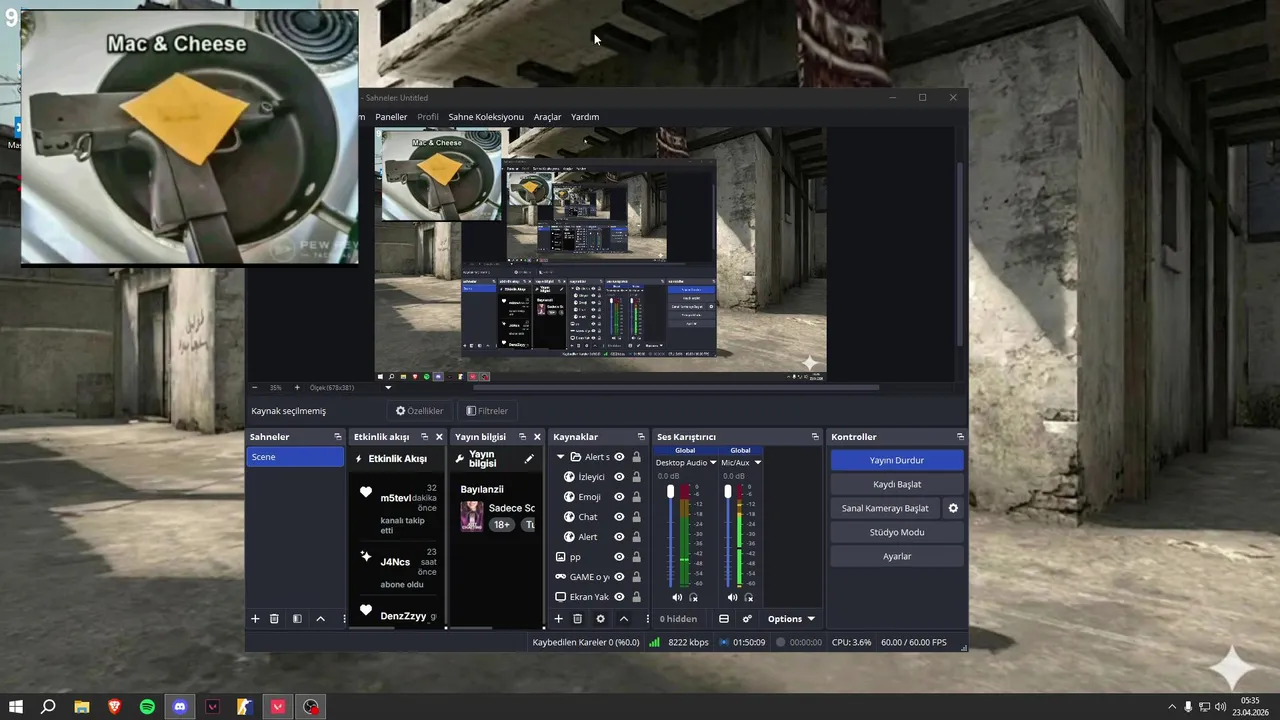Open Ayarlar settings button
This screenshot has width=1280, height=720.
(x=897, y=556)
